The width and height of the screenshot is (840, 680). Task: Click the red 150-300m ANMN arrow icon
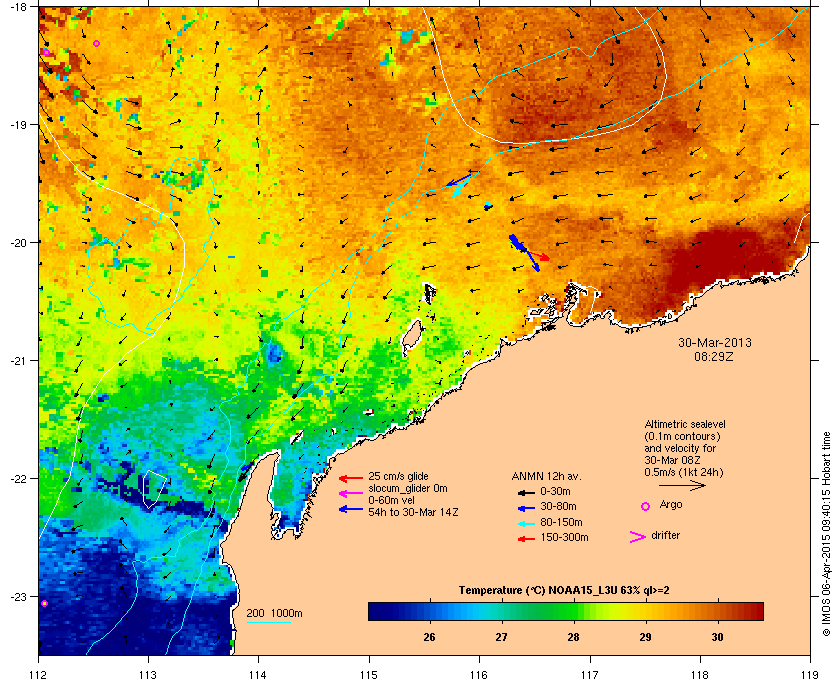(526, 539)
